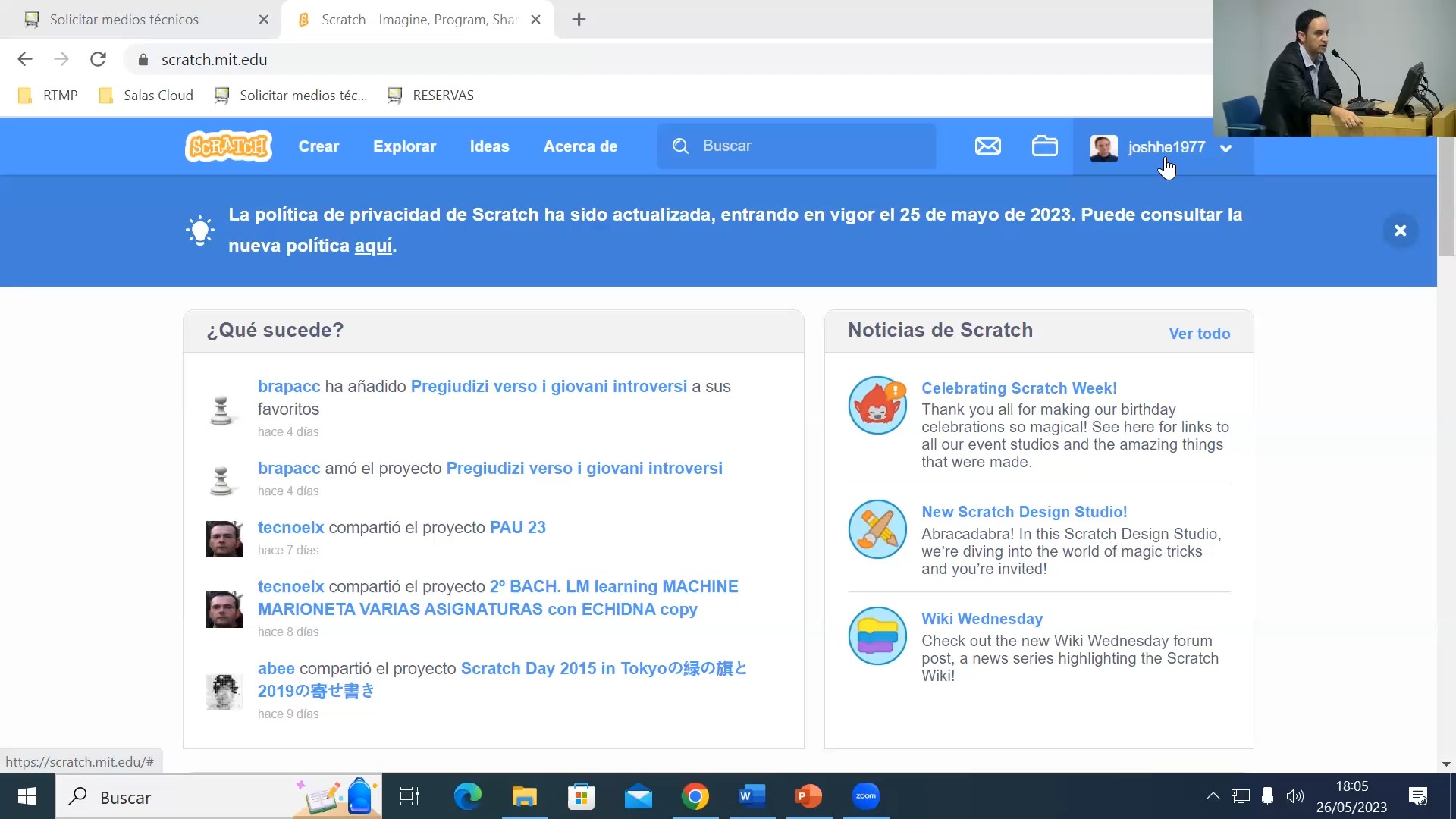
Task: Click the tecnoelx avatar next to PAU 23
Action: (x=224, y=538)
